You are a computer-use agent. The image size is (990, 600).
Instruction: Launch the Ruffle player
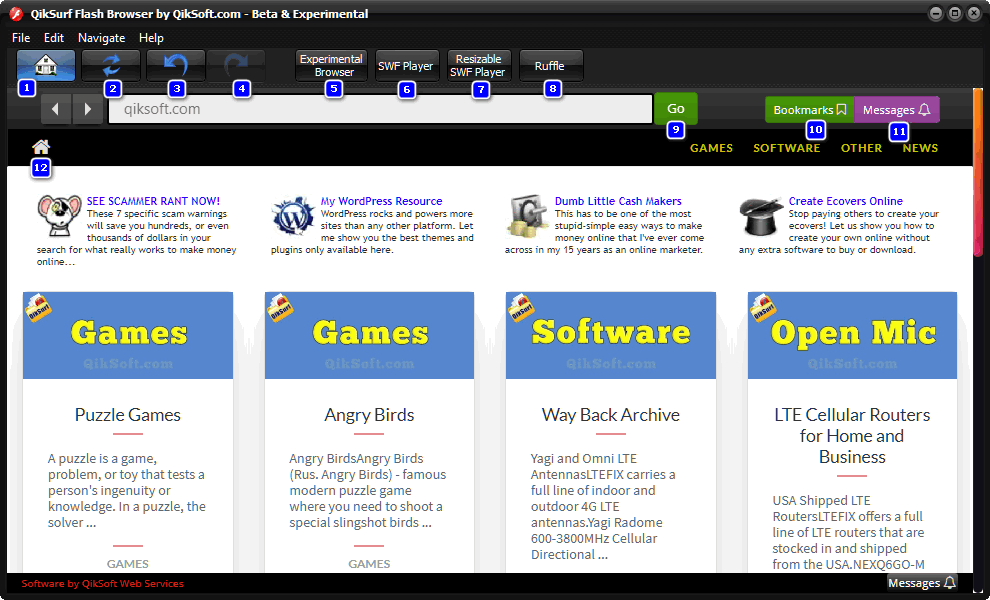coord(551,64)
